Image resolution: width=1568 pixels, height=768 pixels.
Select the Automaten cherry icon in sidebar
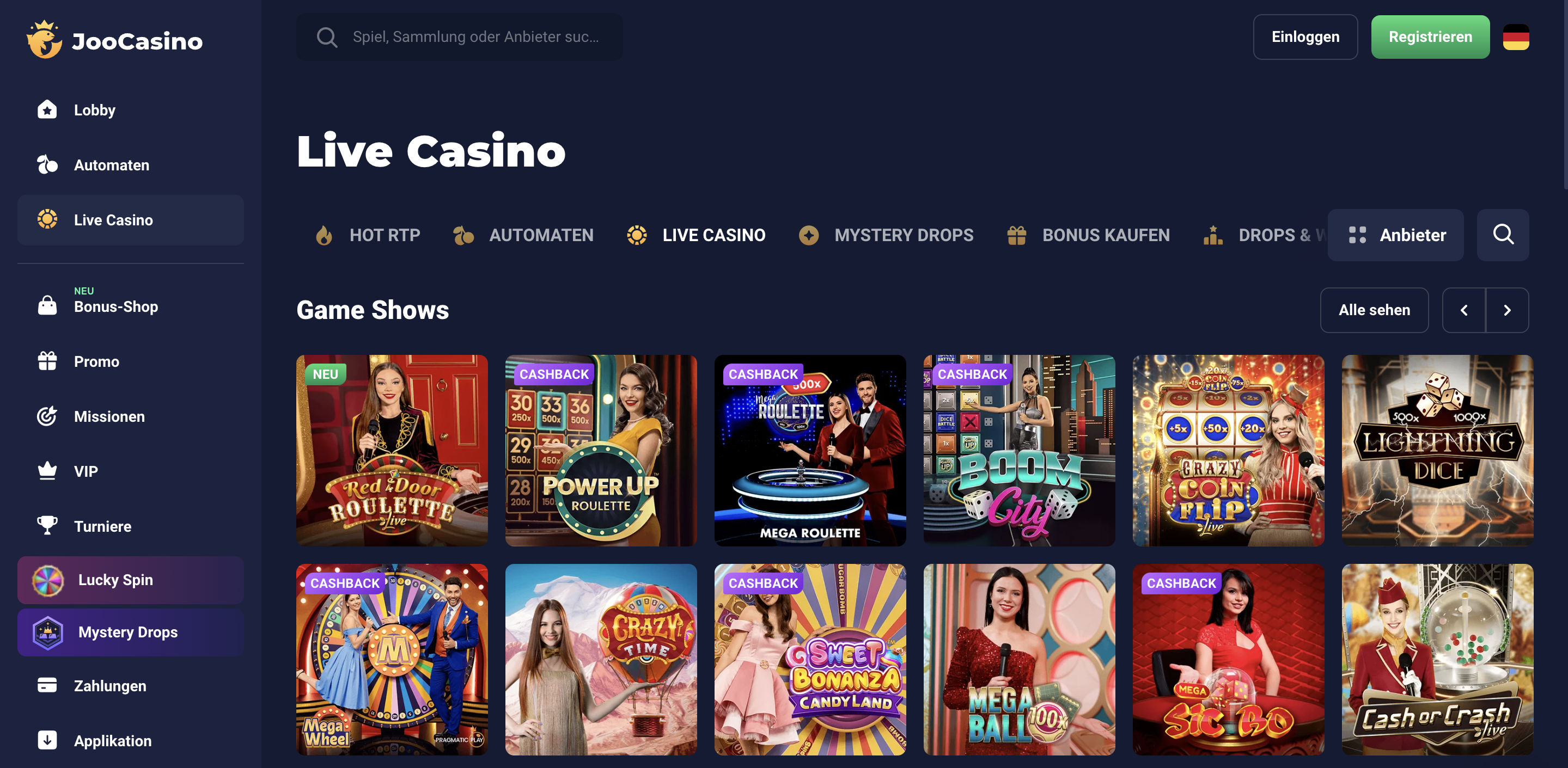(x=47, y=164)
